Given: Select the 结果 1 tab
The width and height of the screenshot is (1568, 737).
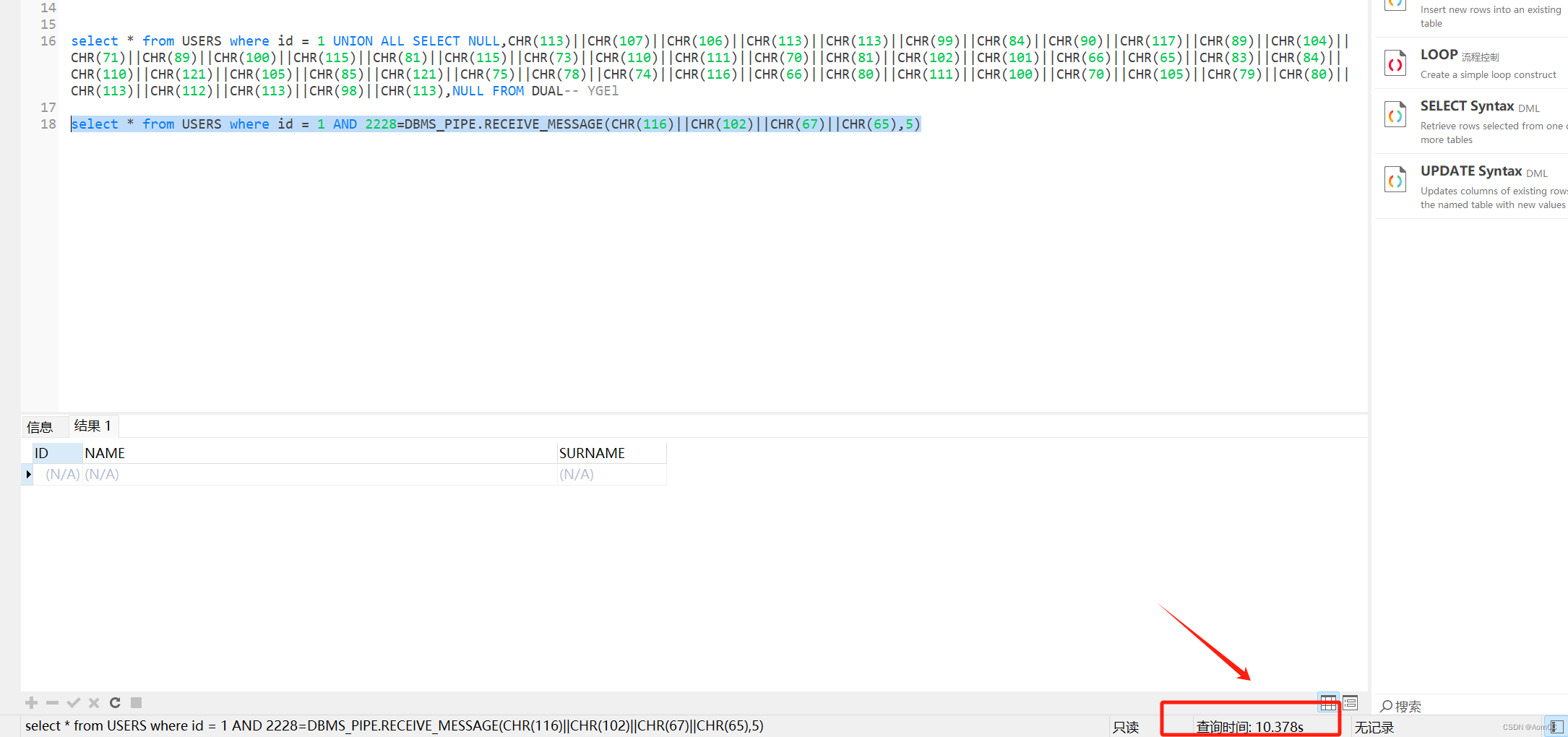Looking at the screenshot, I should point(92,426).
